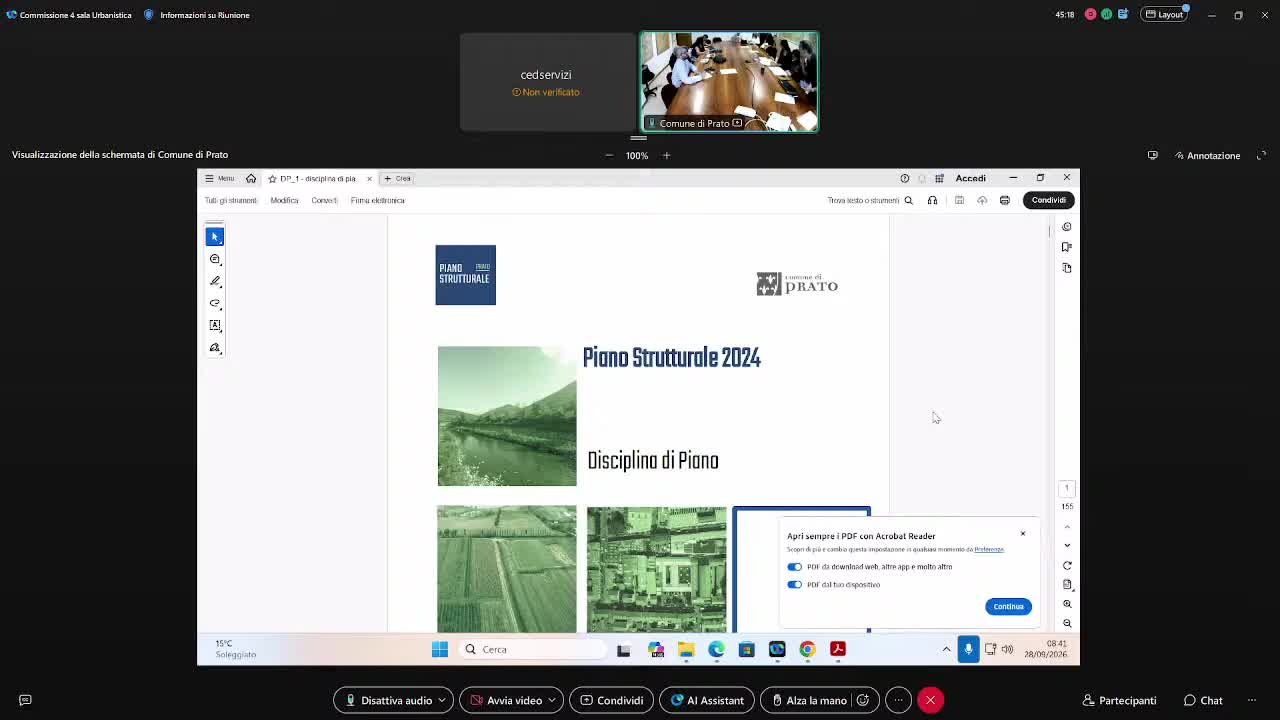Select the Comune di Prato video thumbnail
The image size is (1280, 720).
click(729, 82)
